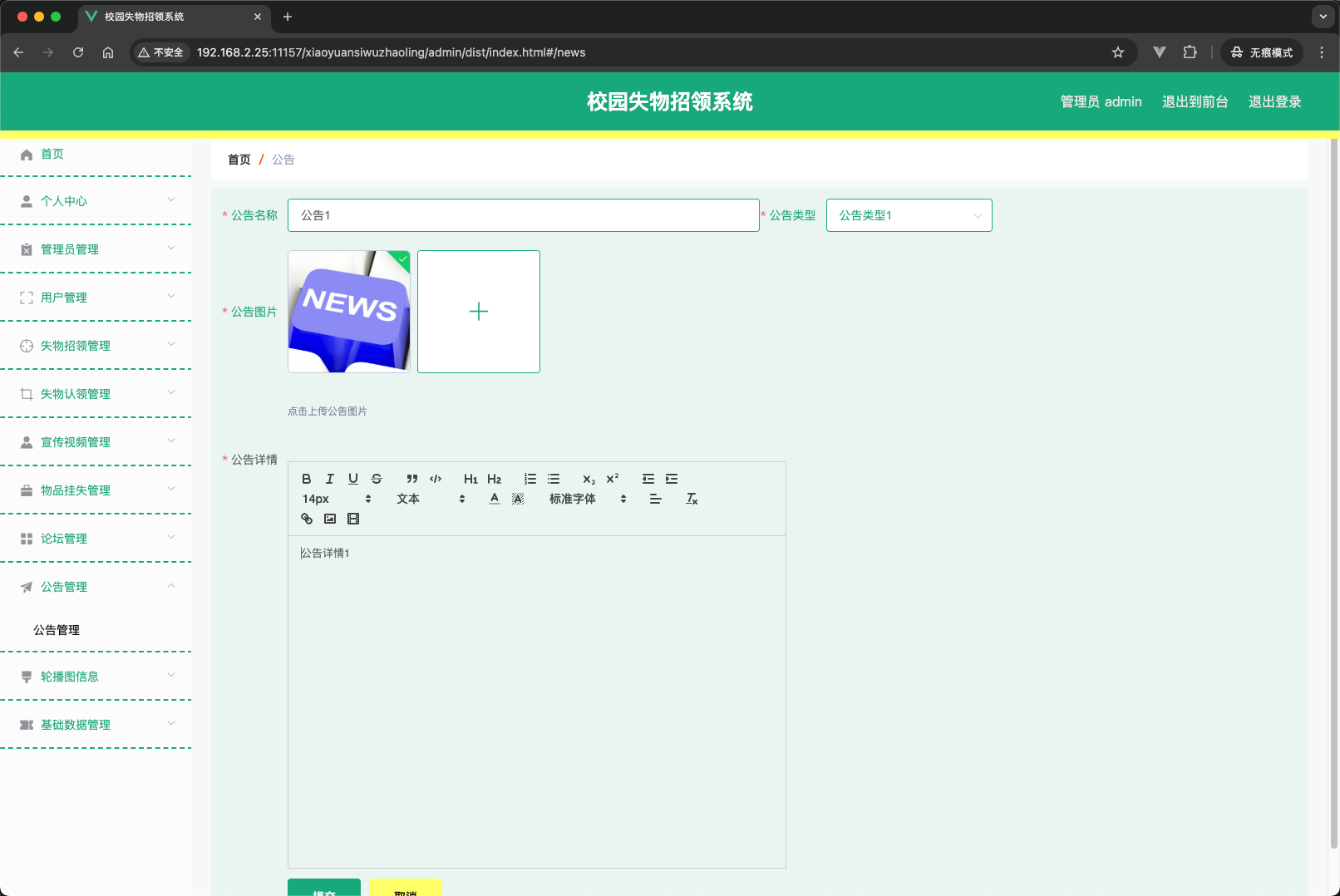
Task: Toggle italic formatting in editor toolbar
Action: [x=330, y=479]
